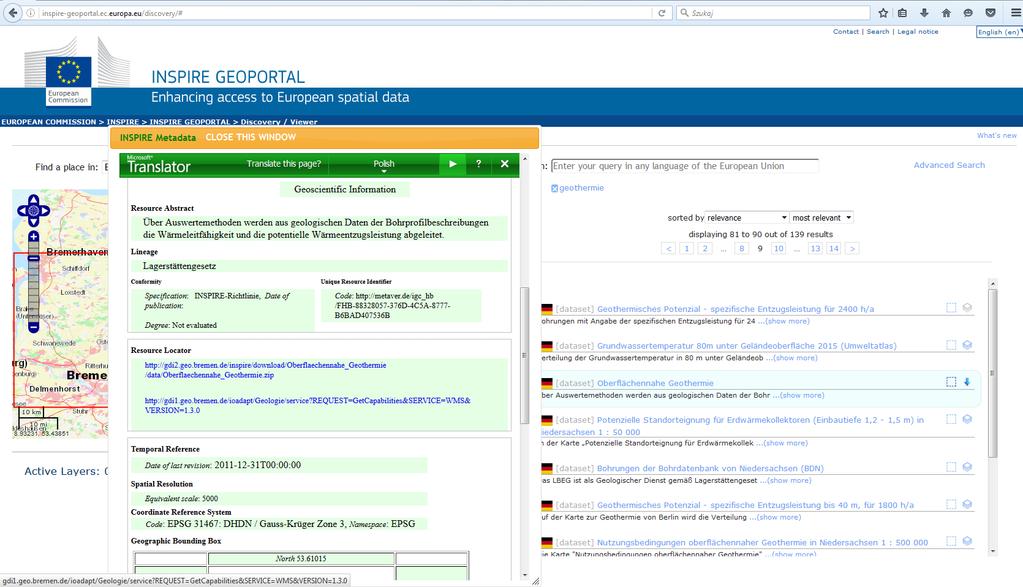Open the Pocket shield icon in toolbar
The width and height of the screenshot is (1023, 587).
pos(990,12)
